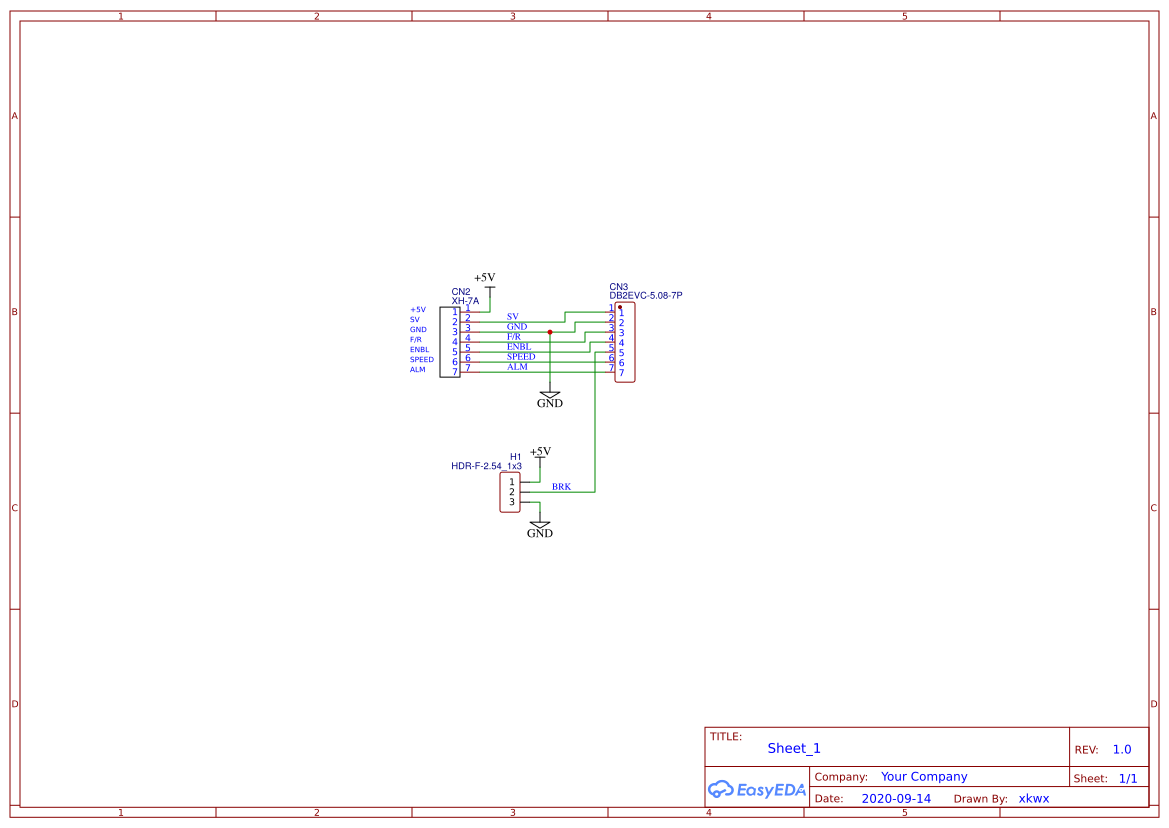Select the BRK net label near H1
The height and width of the screenshot is (828, 1169).
point(561,486)
